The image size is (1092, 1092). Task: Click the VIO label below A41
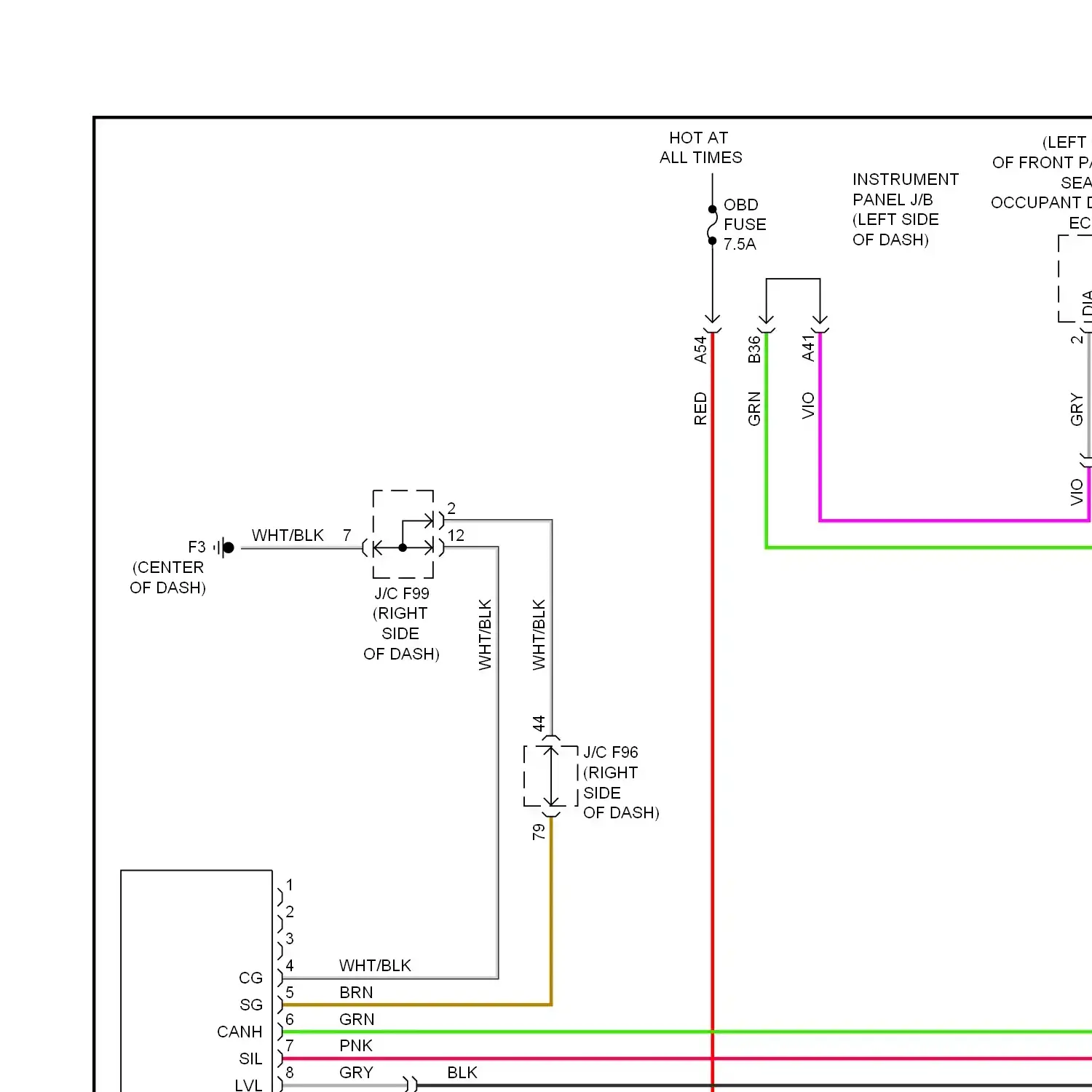click(808, 405)
